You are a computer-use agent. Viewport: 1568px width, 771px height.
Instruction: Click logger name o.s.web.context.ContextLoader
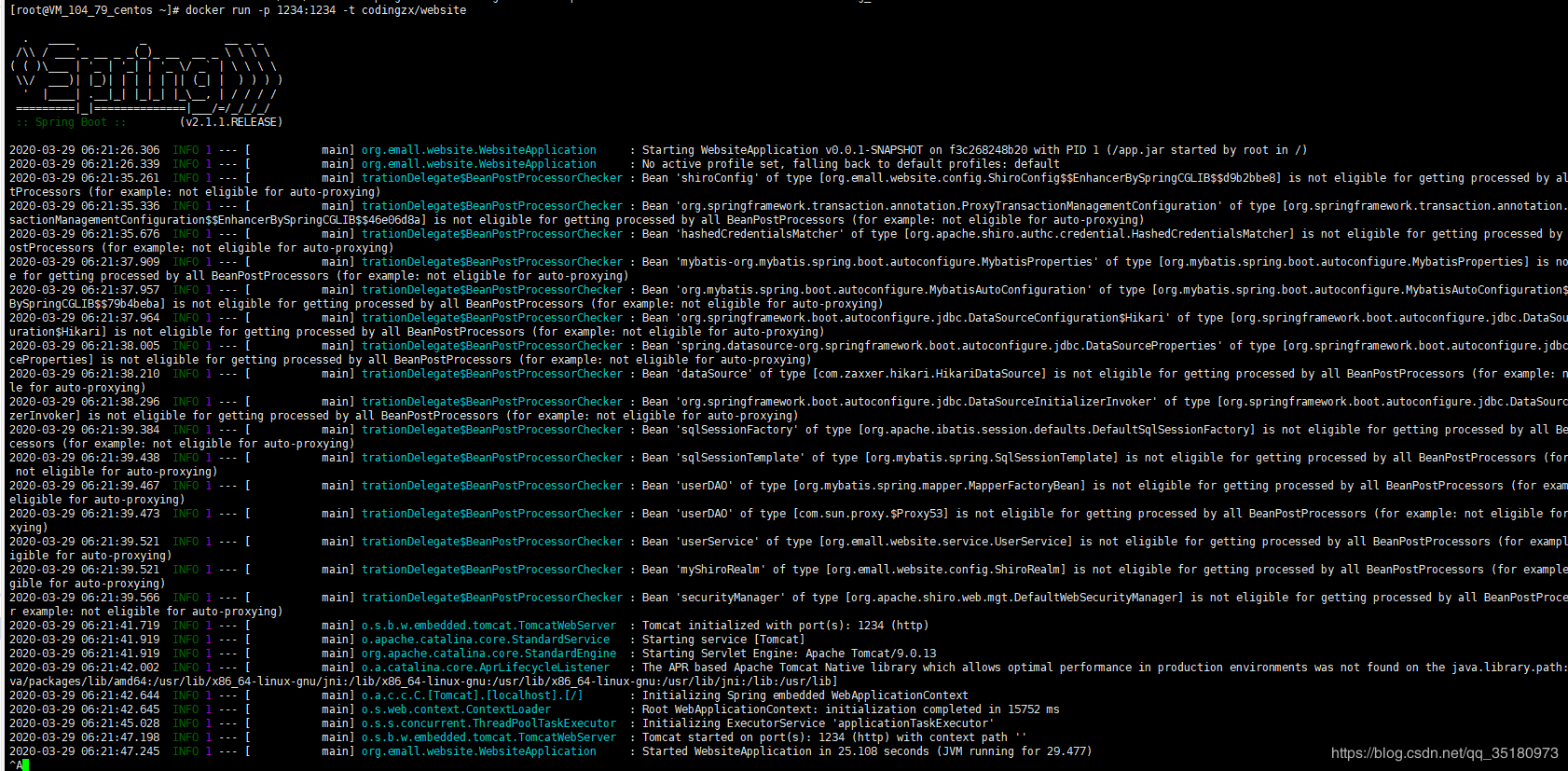coord(456,709)
